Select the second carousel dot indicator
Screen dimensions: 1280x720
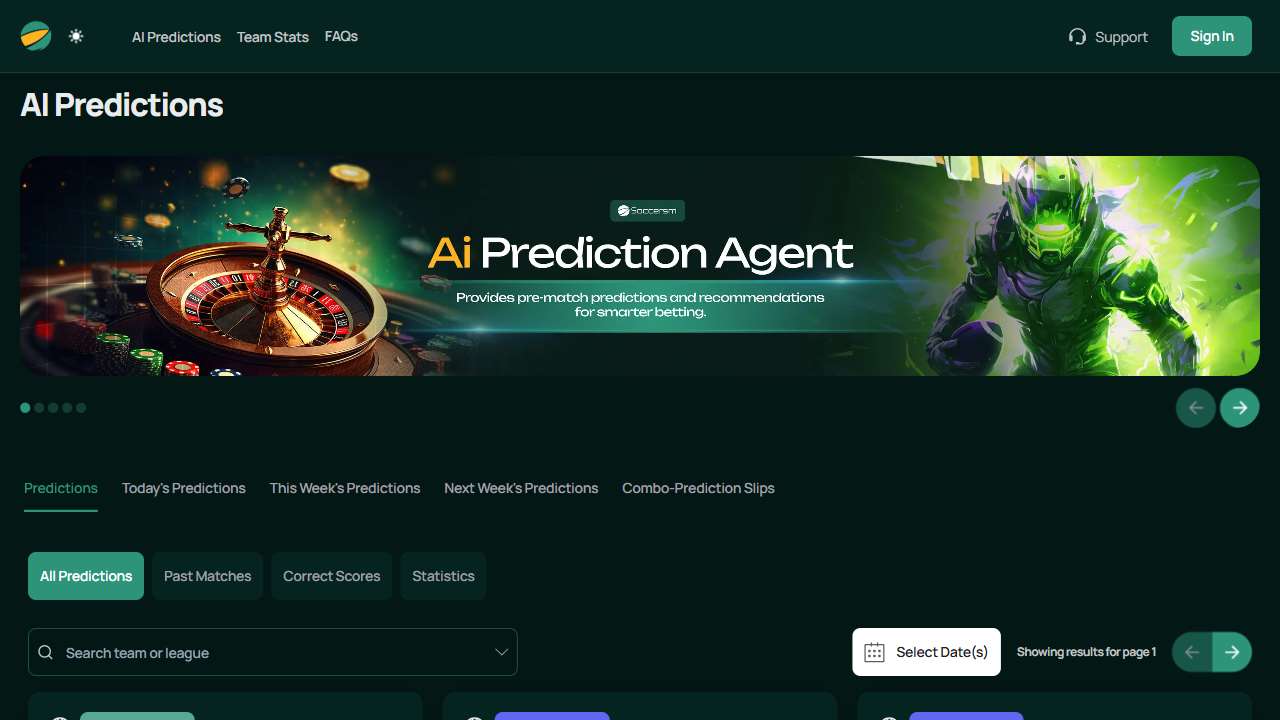tap(39, 408)
